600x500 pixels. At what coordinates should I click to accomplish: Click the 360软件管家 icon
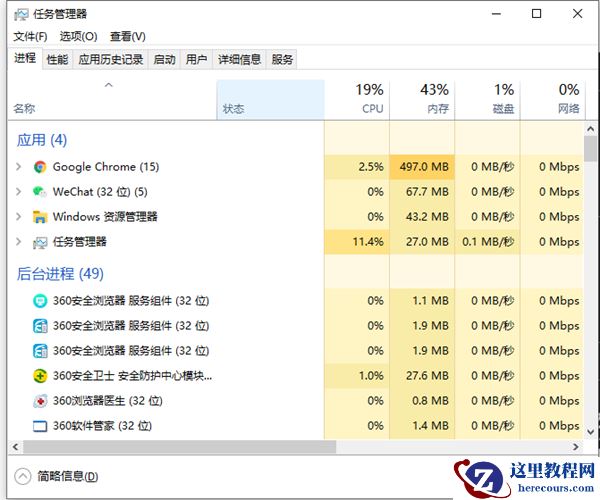pyautogui.click(x=40, y=426)
